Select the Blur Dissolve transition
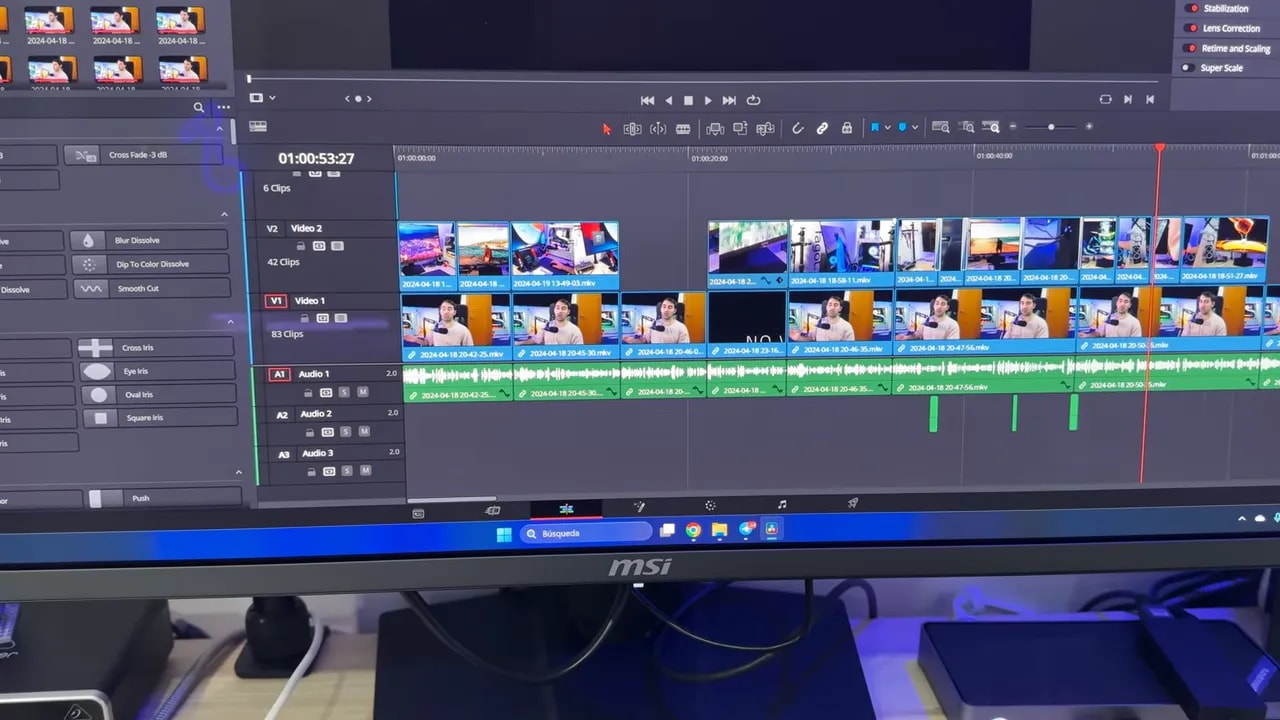This screenshot has height=720, width=1280. pos(148,240)
